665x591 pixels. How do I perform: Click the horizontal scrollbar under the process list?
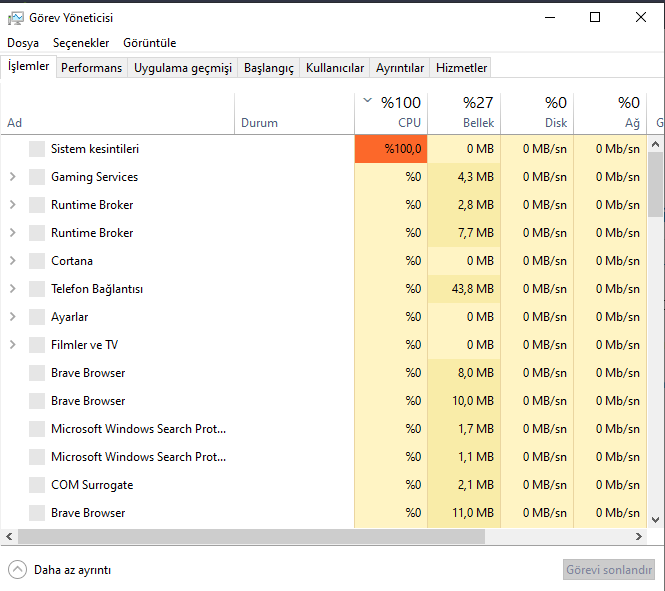tap(250, 537)
